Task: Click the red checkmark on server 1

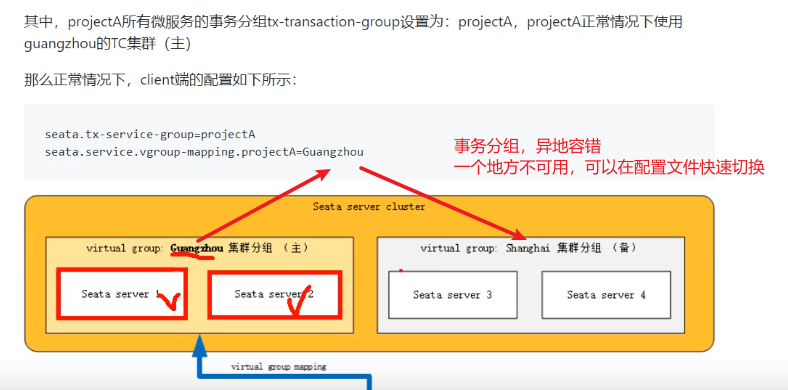Action: [x=169, y=300]
